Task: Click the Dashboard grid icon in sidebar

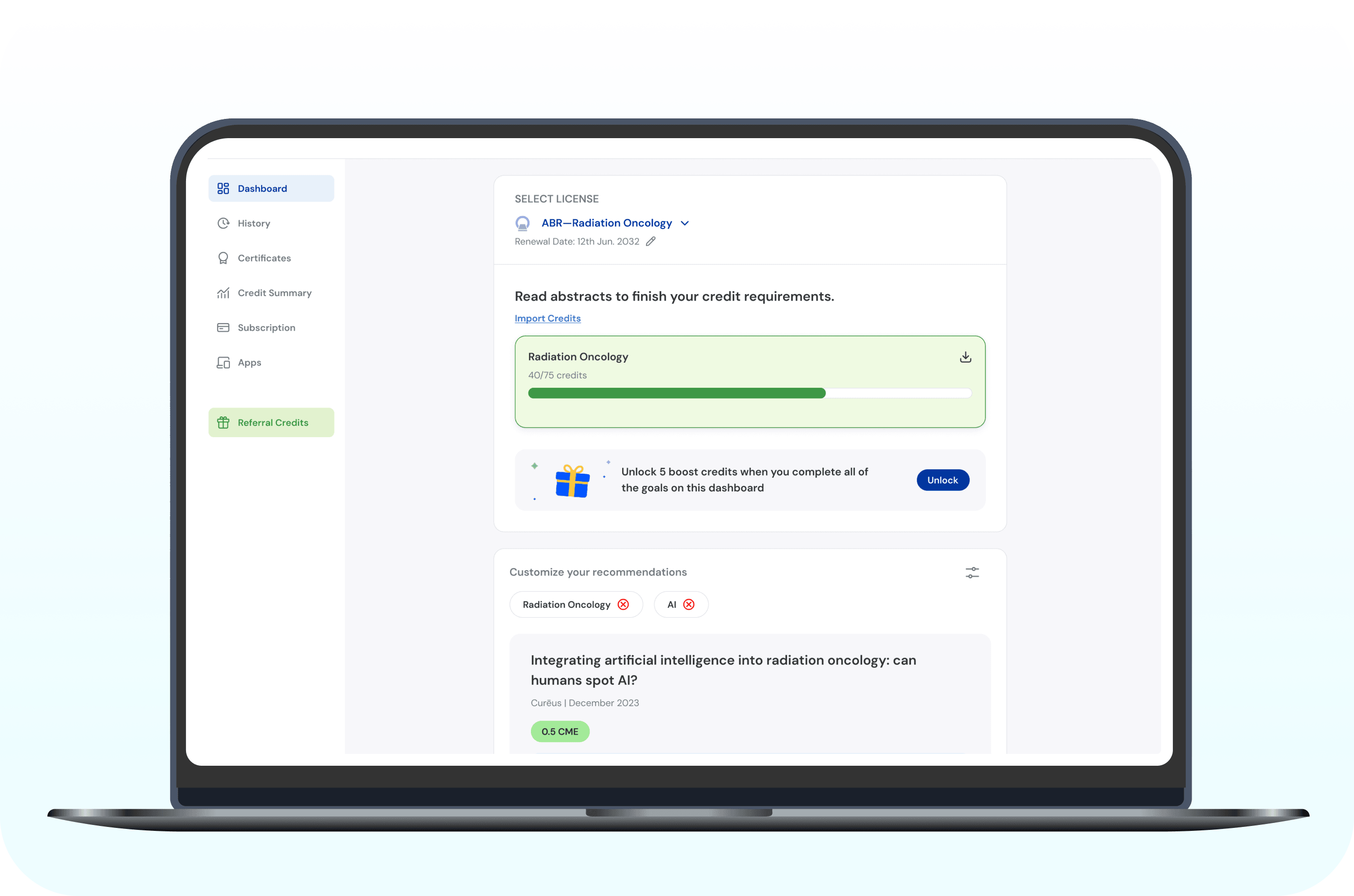Action: tap(223, 188)
